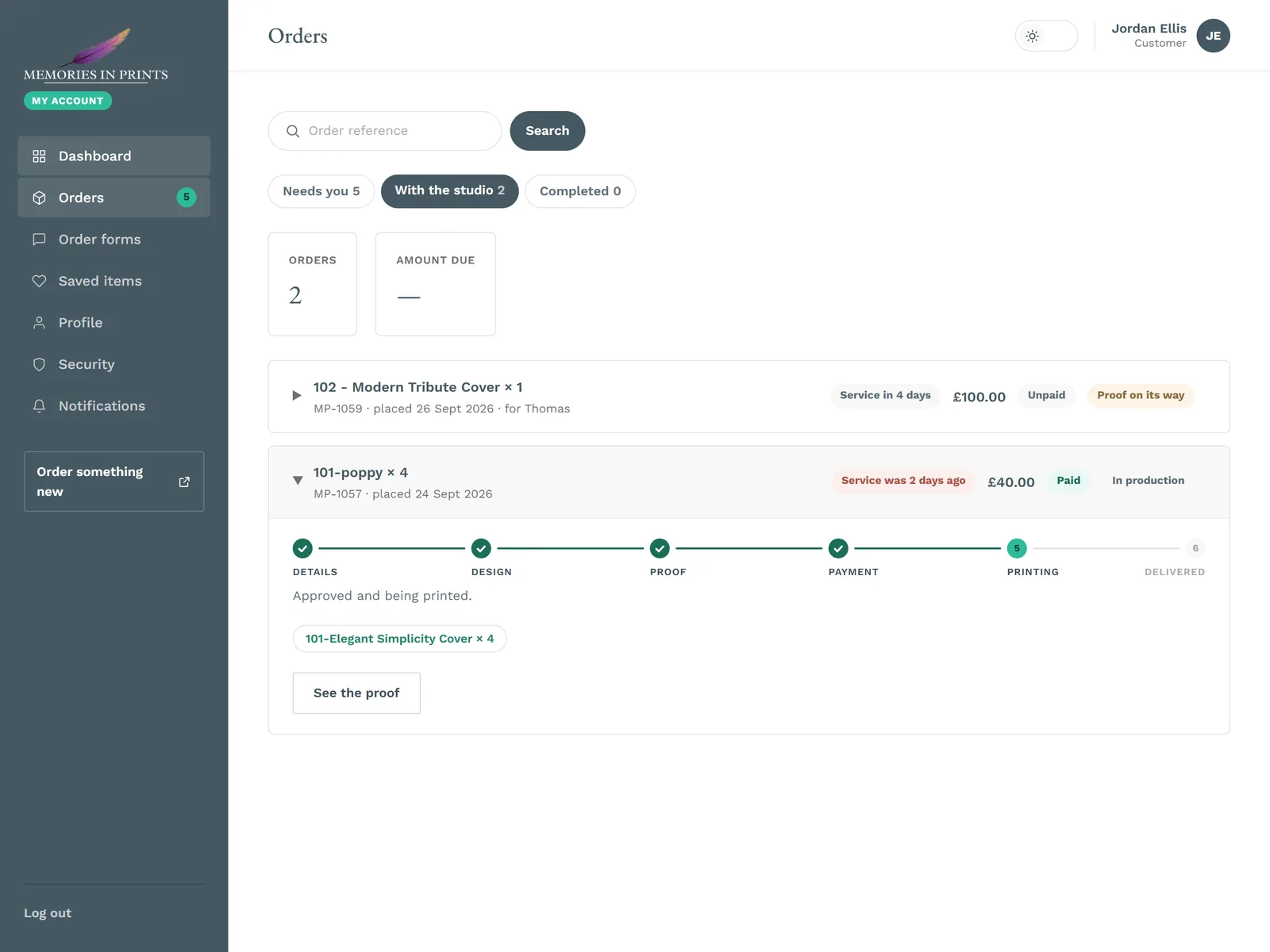Click the Dashboard grid icon
This screenshot has width=1270, height=952.
point(39,156)
